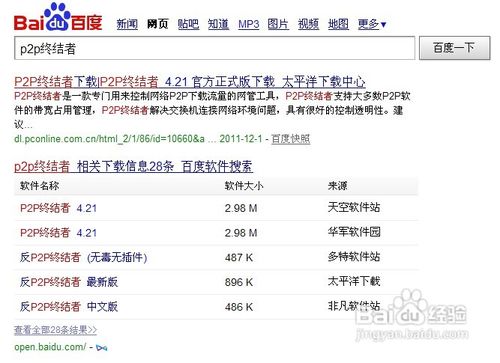This screenshot has width=500, height=363.
Task: Click the 太平洋下载 source cell
Action: point(354,281)
